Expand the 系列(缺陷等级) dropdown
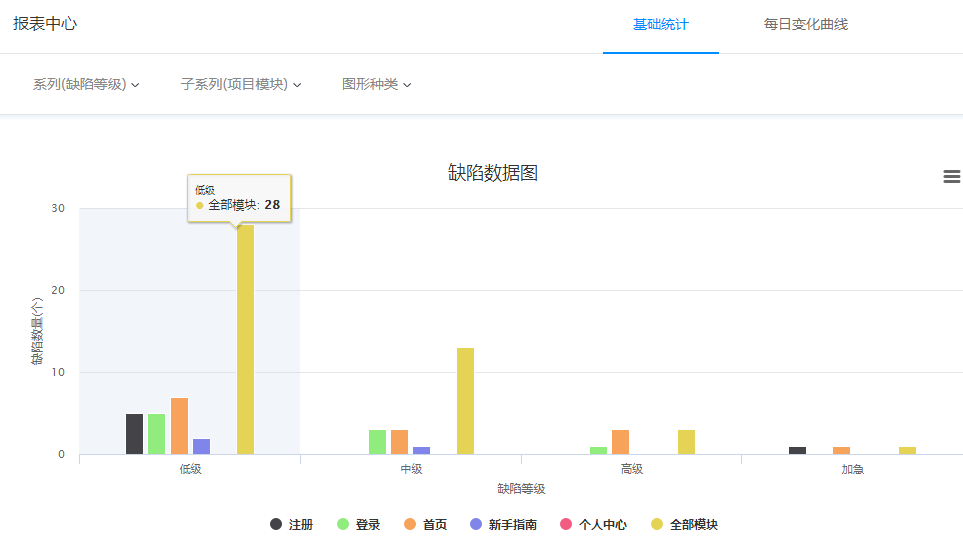963x559 pixels. [x=86, y=84]
